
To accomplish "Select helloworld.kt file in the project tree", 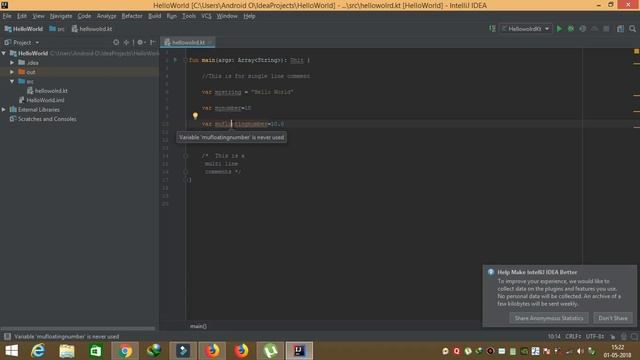I will pyautogui.click(x=51, y=91).
